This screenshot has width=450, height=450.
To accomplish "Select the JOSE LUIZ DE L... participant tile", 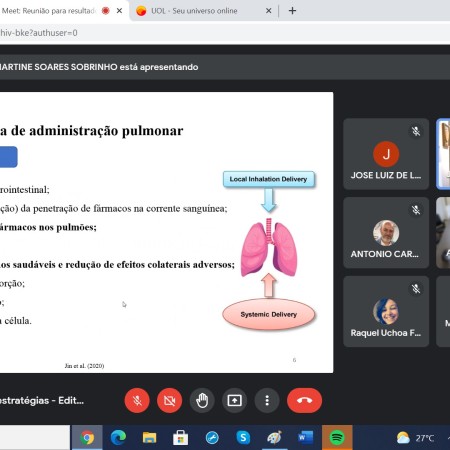I will coord(386,154).
